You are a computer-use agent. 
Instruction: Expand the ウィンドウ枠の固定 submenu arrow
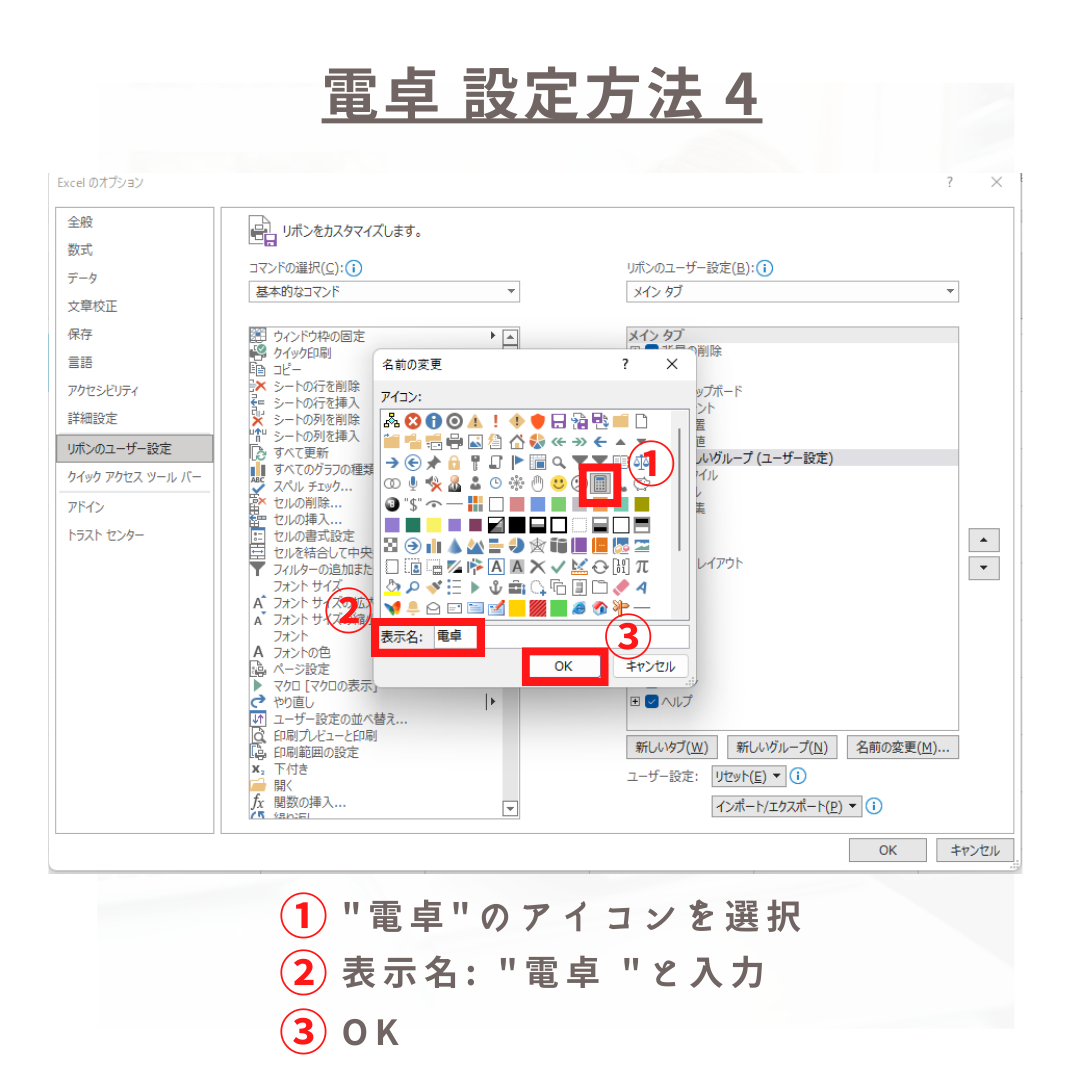tap(493, 335)
